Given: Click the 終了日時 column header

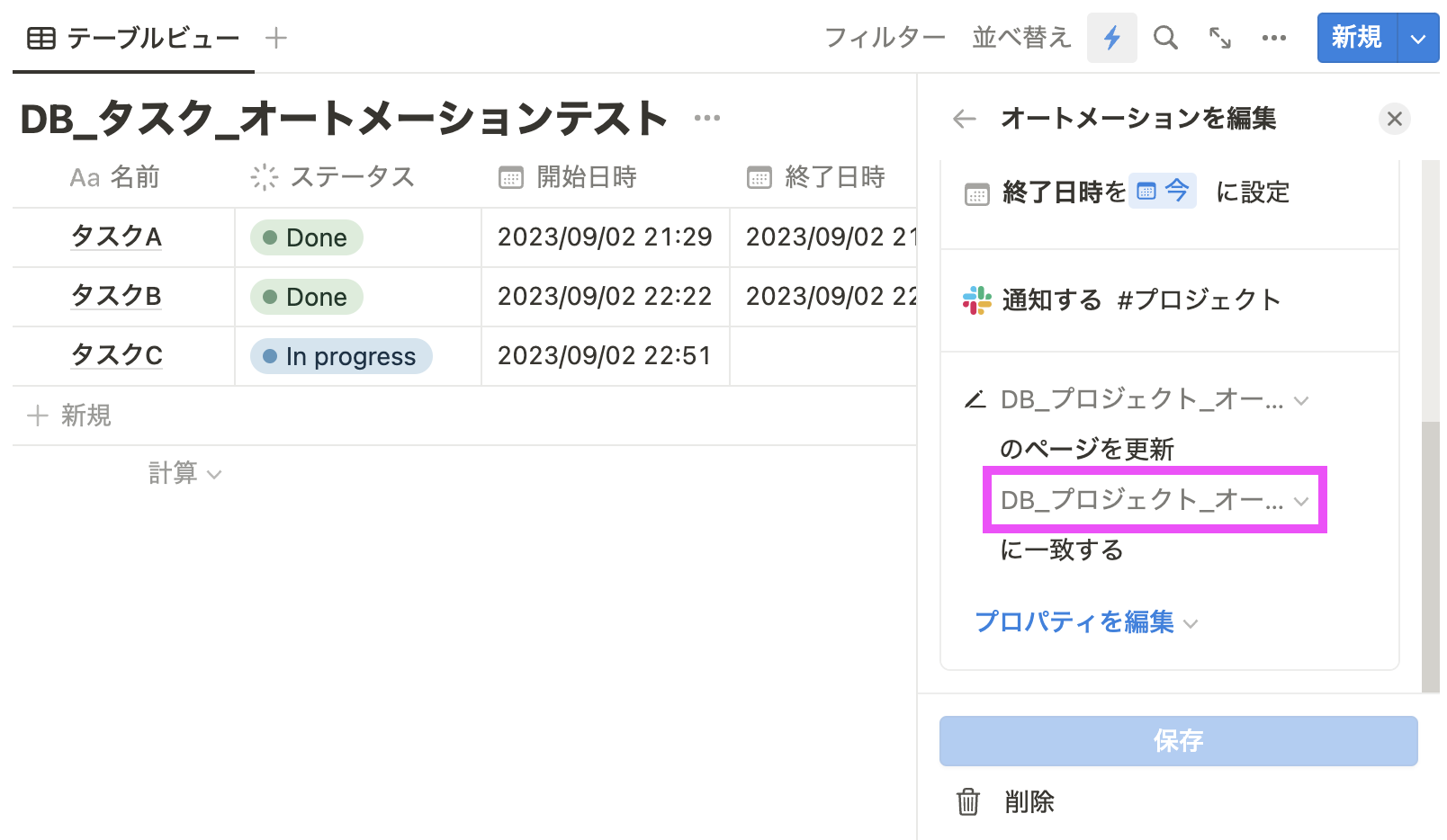Looking at the screenshot, I should [816, 177].
